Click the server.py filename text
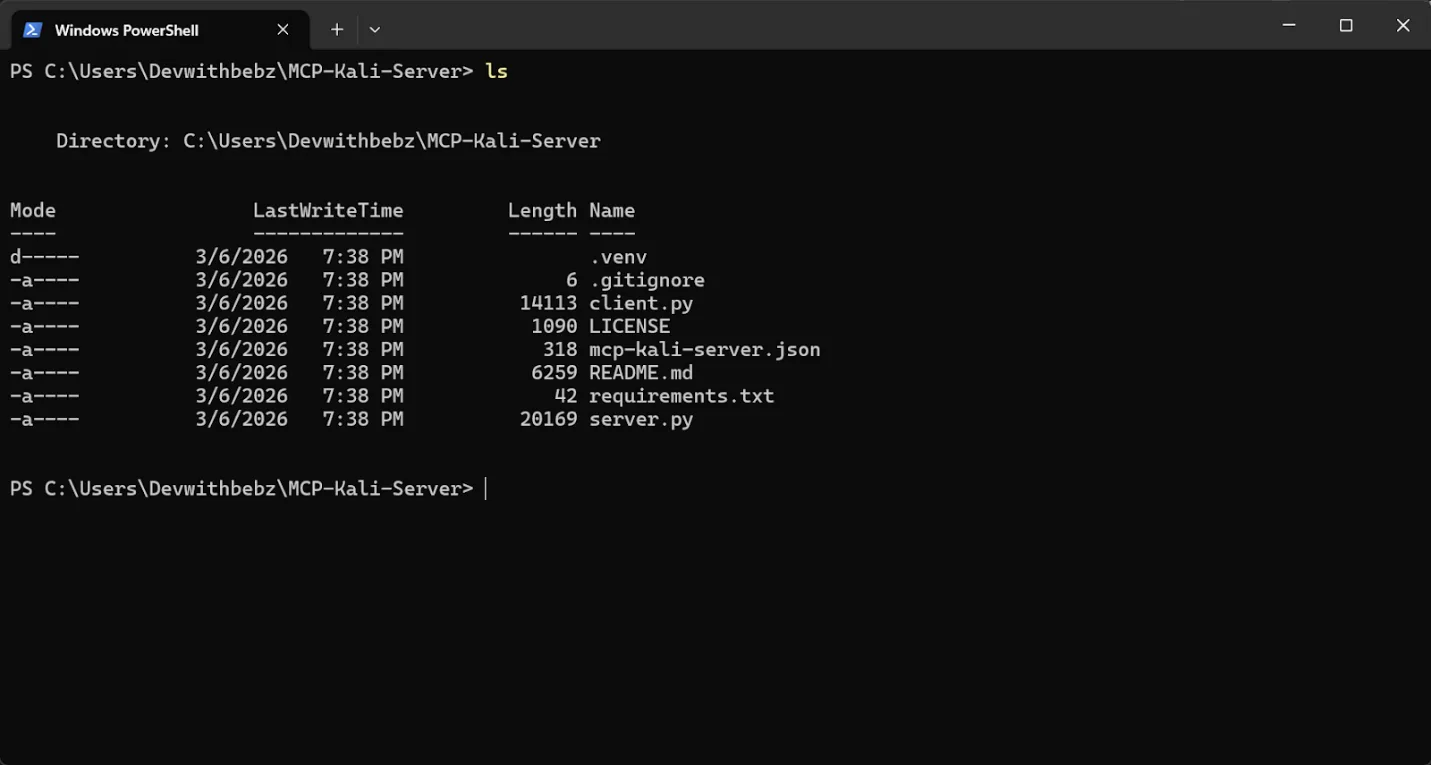The image size is (1431, 765). [640, 419]
